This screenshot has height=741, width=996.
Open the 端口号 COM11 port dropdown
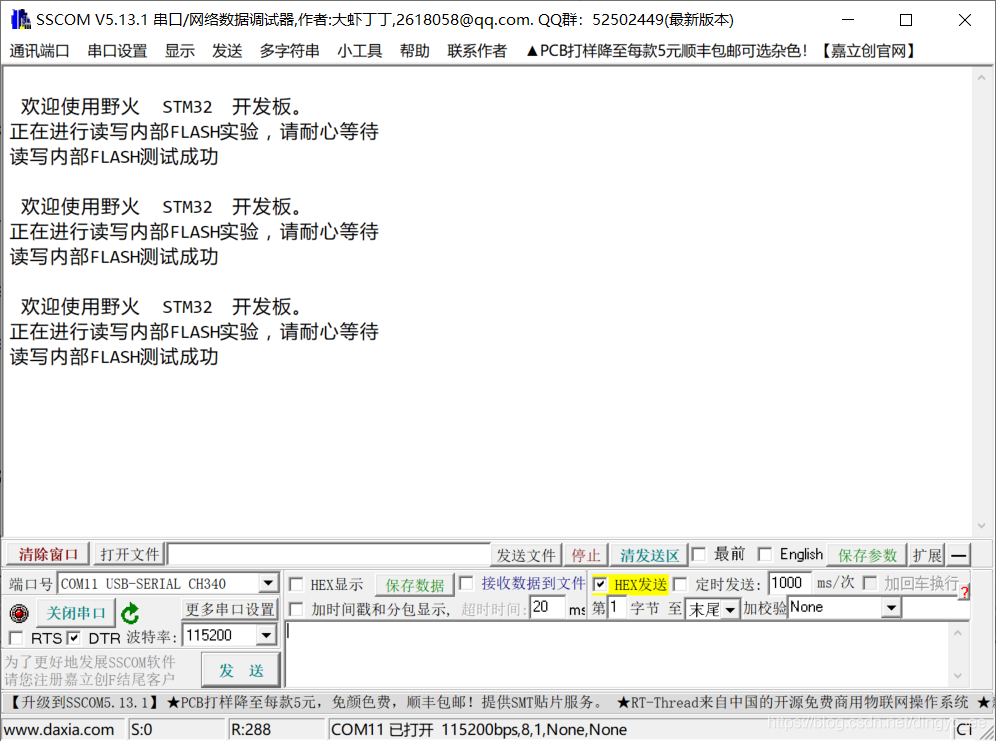point(269,583)
